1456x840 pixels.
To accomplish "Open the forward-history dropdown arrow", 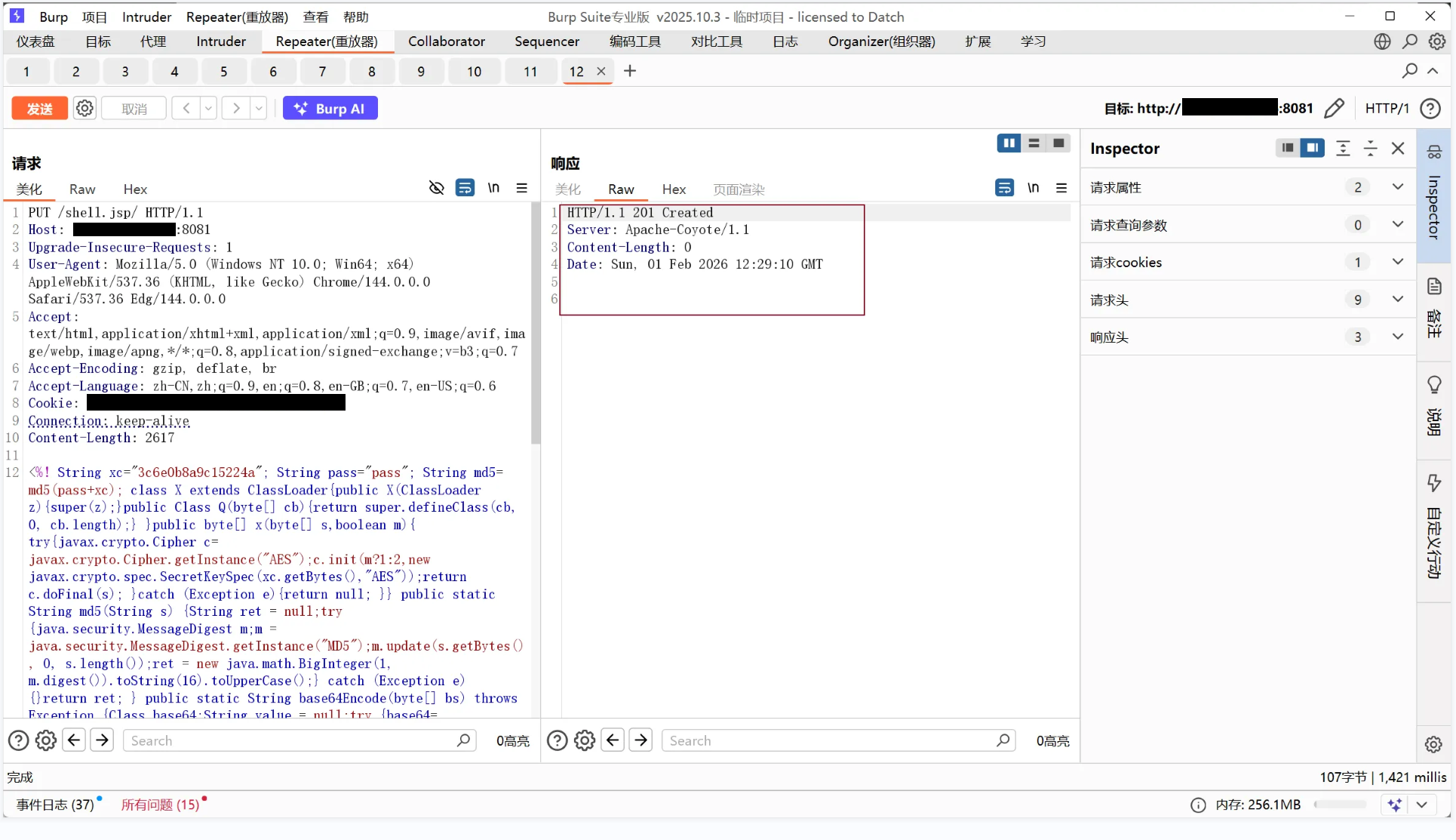I will 259,108.
